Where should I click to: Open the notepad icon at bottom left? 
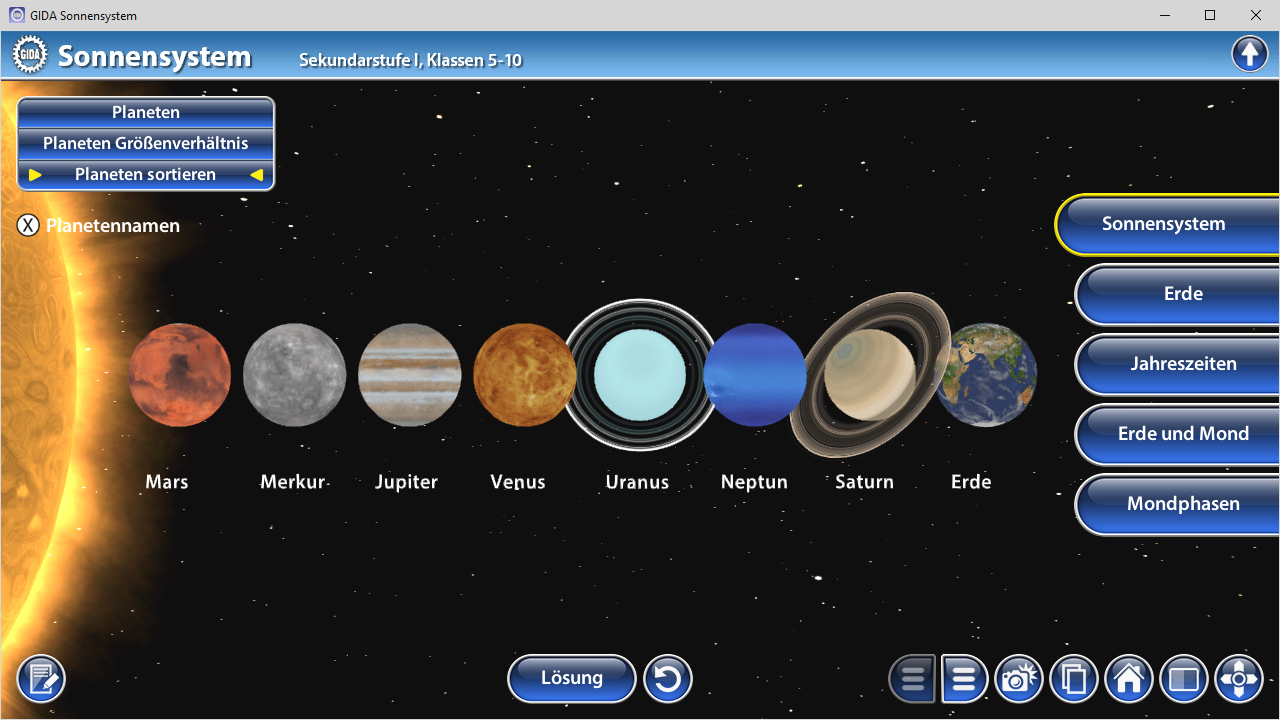41,680
